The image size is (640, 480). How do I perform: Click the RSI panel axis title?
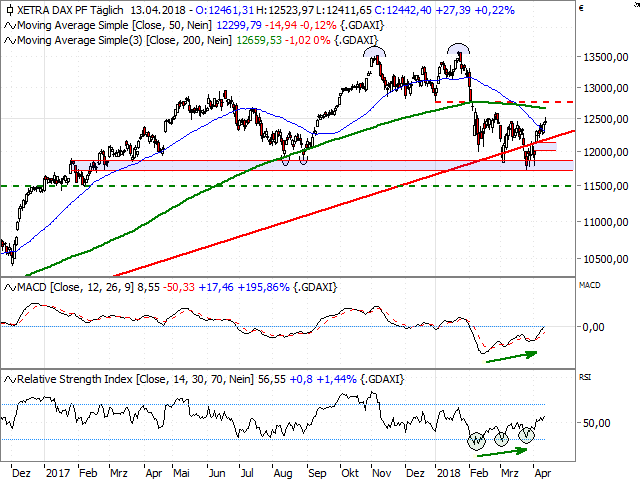(585, 378)
